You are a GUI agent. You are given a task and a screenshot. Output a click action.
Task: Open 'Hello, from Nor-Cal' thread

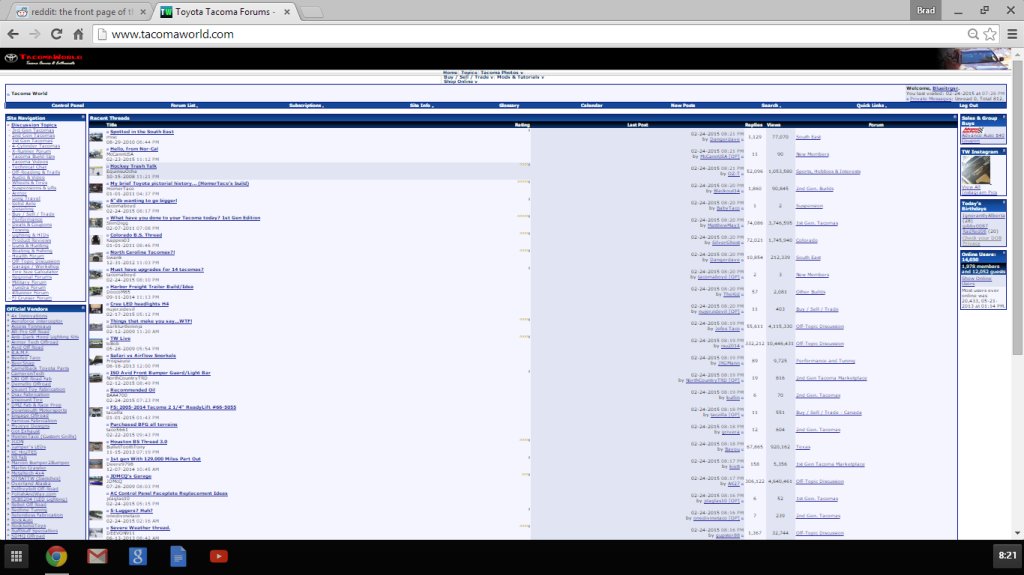[x=134, y=149]
